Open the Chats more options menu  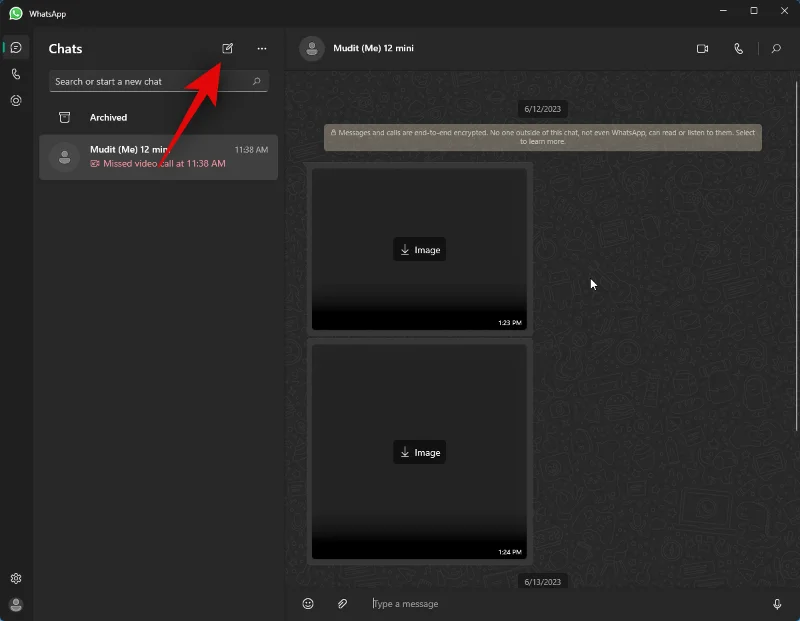262,48
